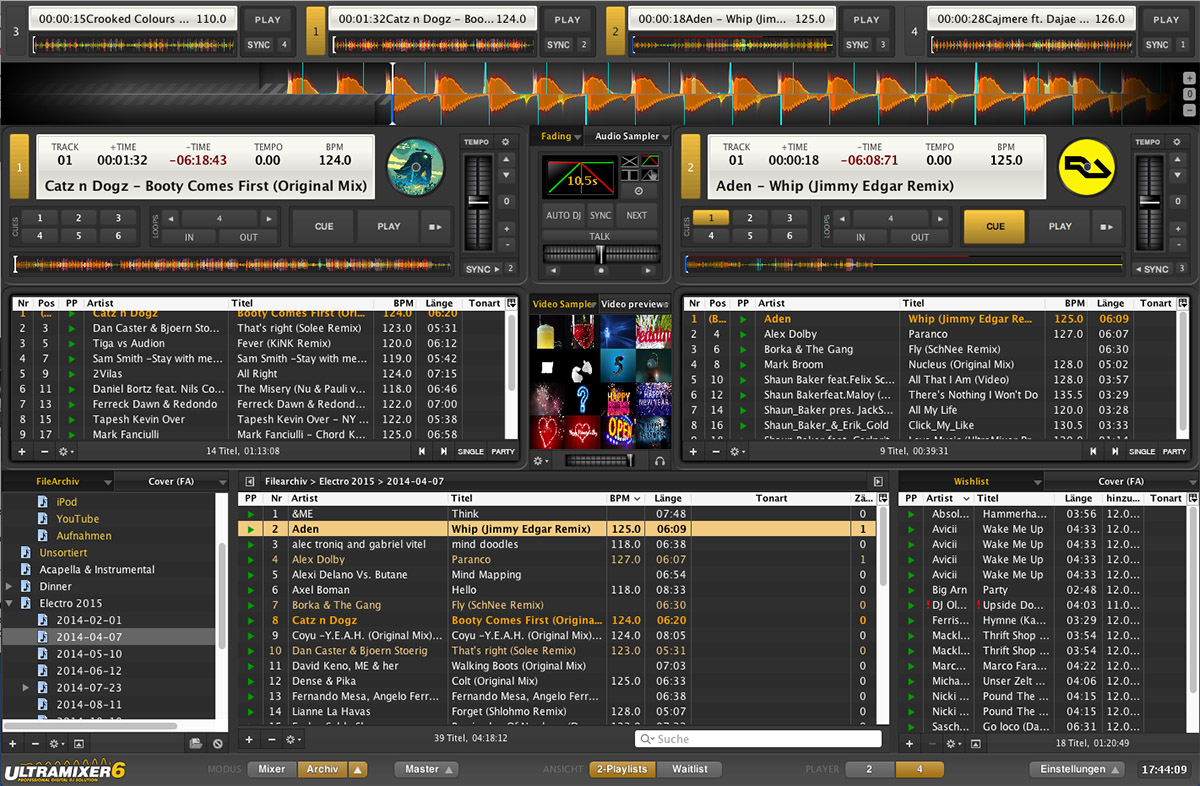The width and height of the screenshot is (1200, 786).
Task: Click the crossfader slider handle
Action: [x=600, y=255]
